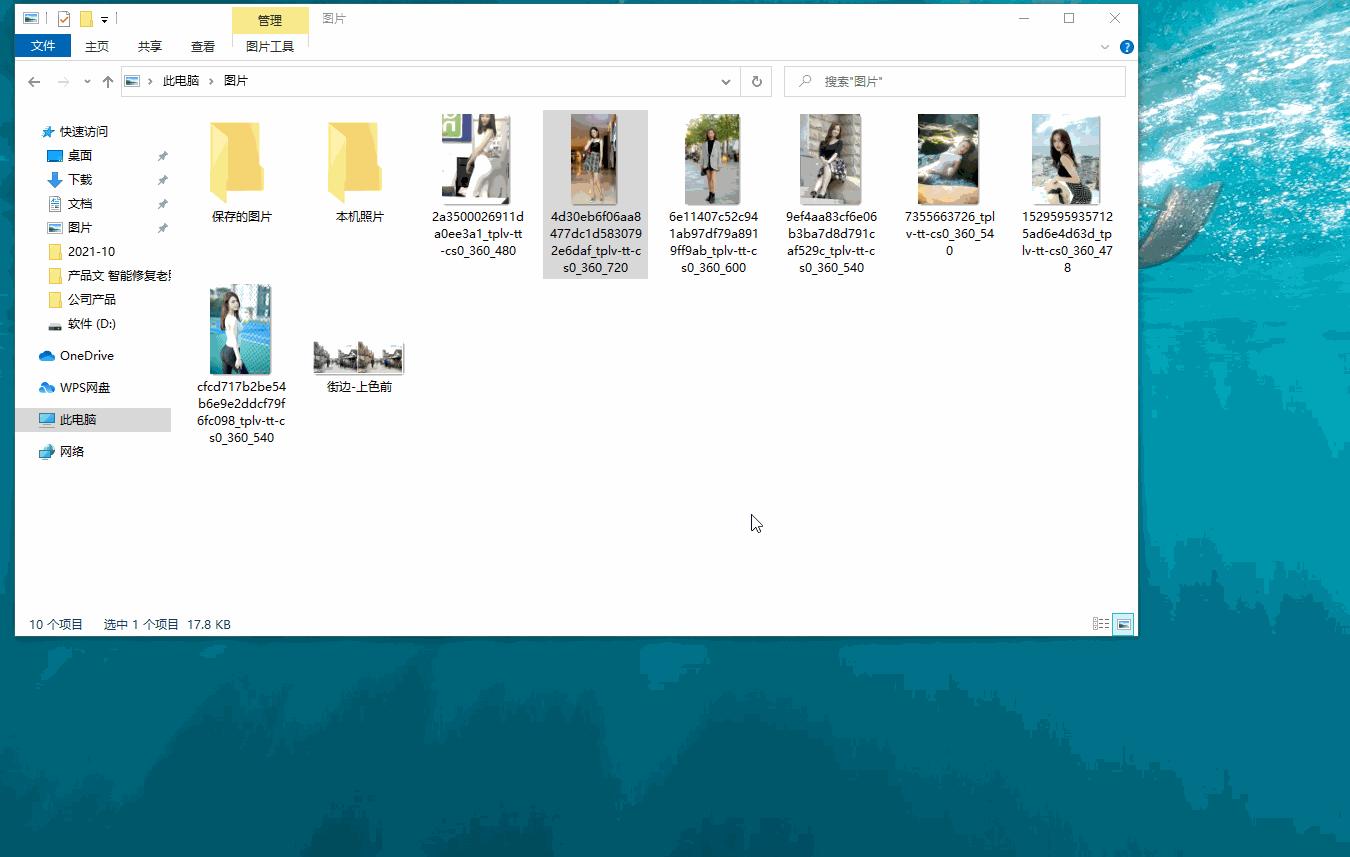Viewport: 1350px width, 857px height.
Task: Go back using the Back arrow
Action: 34,82
